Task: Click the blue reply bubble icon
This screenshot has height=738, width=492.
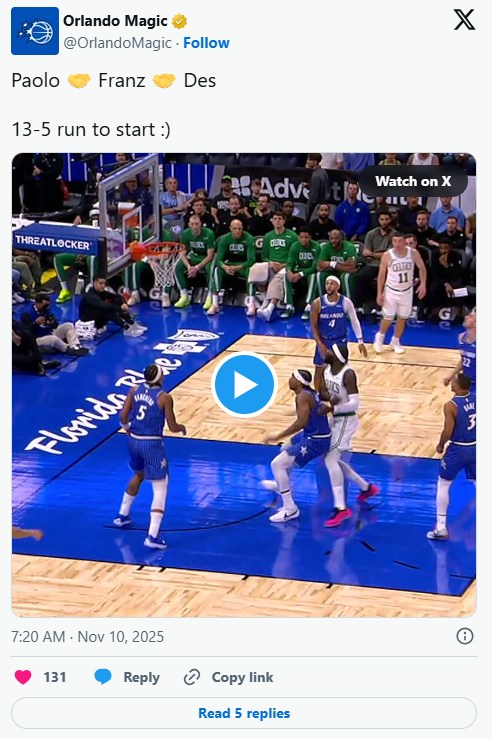Action: pyautogui.click(x=103, y=677)
